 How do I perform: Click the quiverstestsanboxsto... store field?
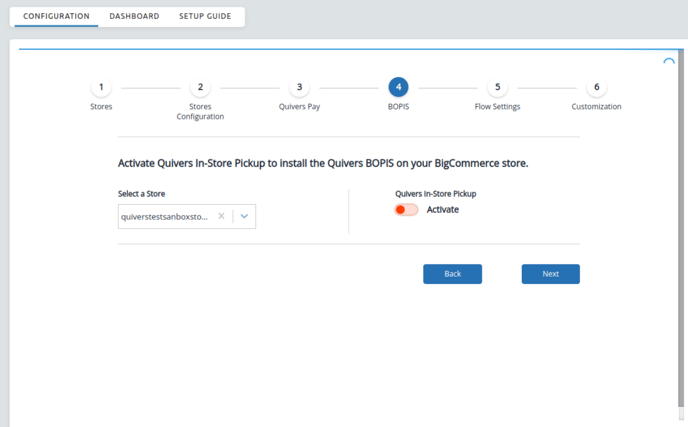(x=187, y=216)
